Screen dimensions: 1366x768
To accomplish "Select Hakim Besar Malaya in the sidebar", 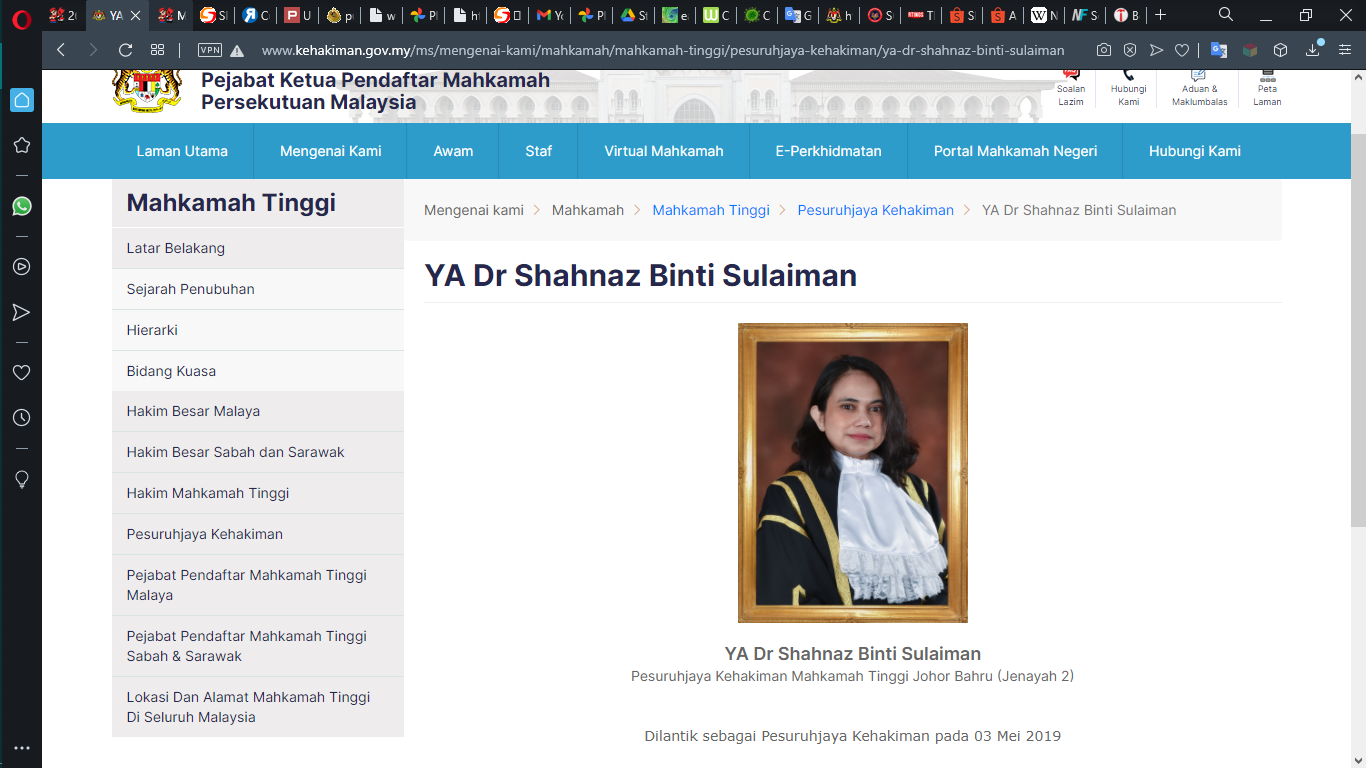I will tap(193, 411).
